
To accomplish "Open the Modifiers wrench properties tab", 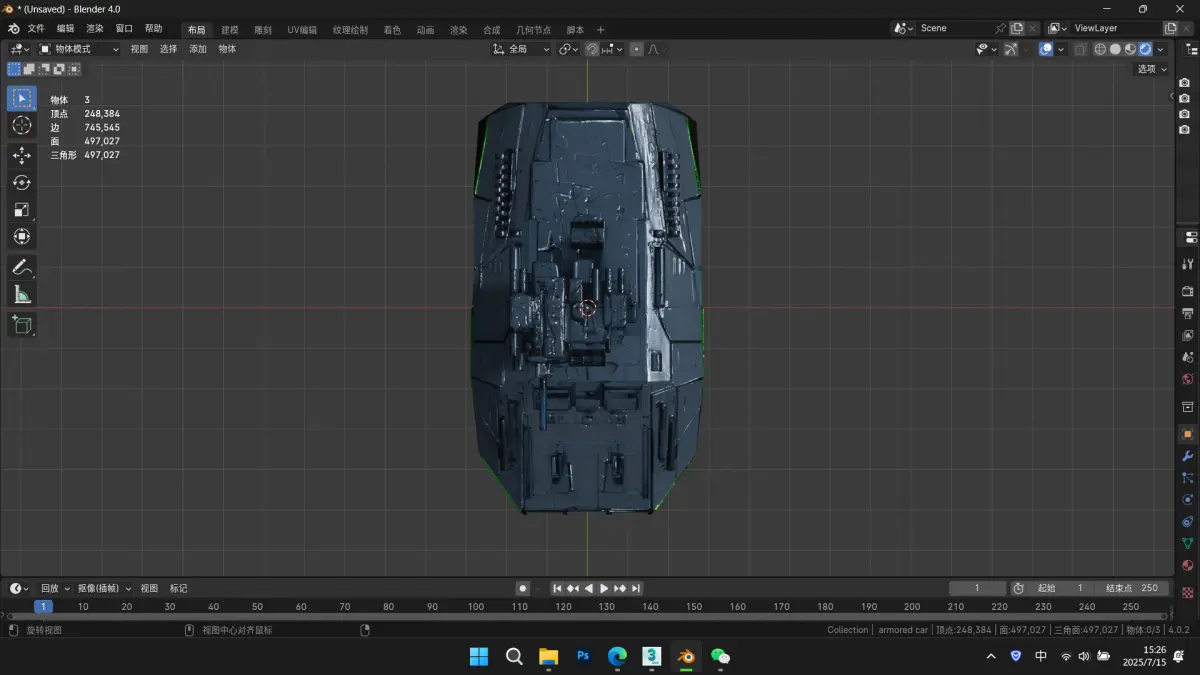I will (1188, 456).
